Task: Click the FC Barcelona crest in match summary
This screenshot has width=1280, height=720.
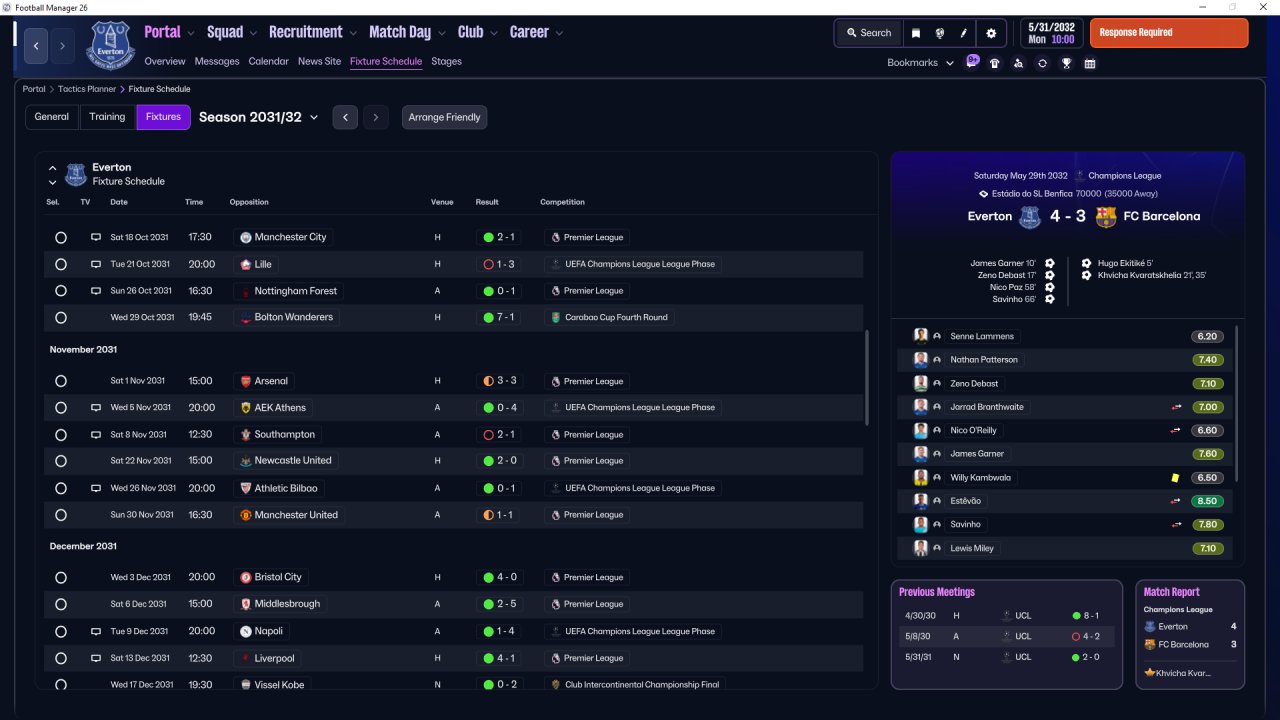Action: (1106, 216)
